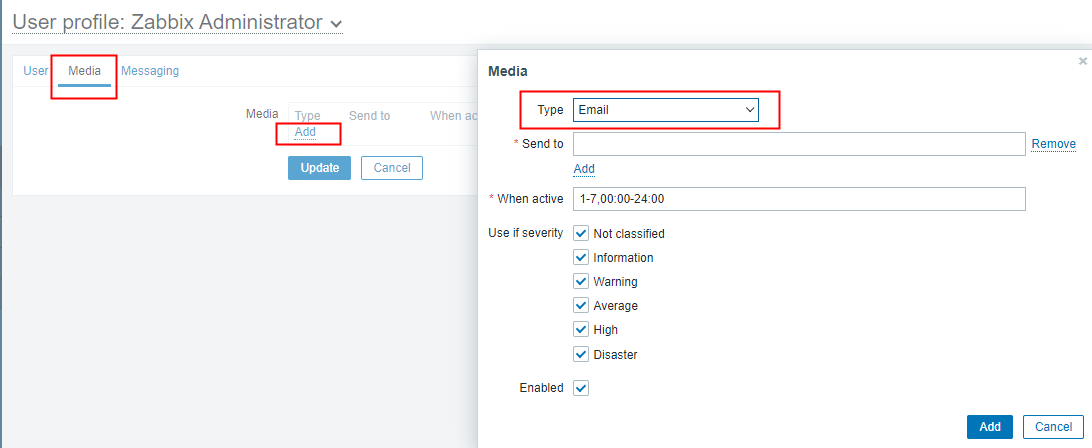Open the Type dropdown showing Email
1092x448 pixels.
pyautogui.click(x=665, y=110)
